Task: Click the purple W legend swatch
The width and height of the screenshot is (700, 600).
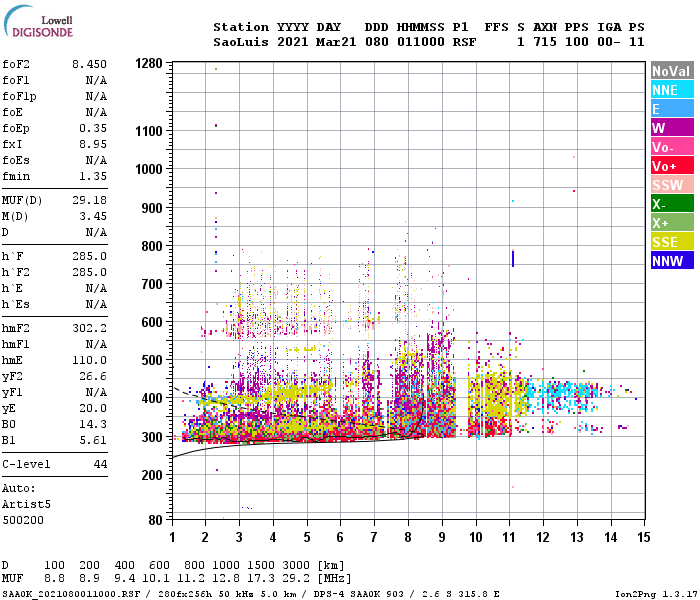Action: [x=672, y=128]
